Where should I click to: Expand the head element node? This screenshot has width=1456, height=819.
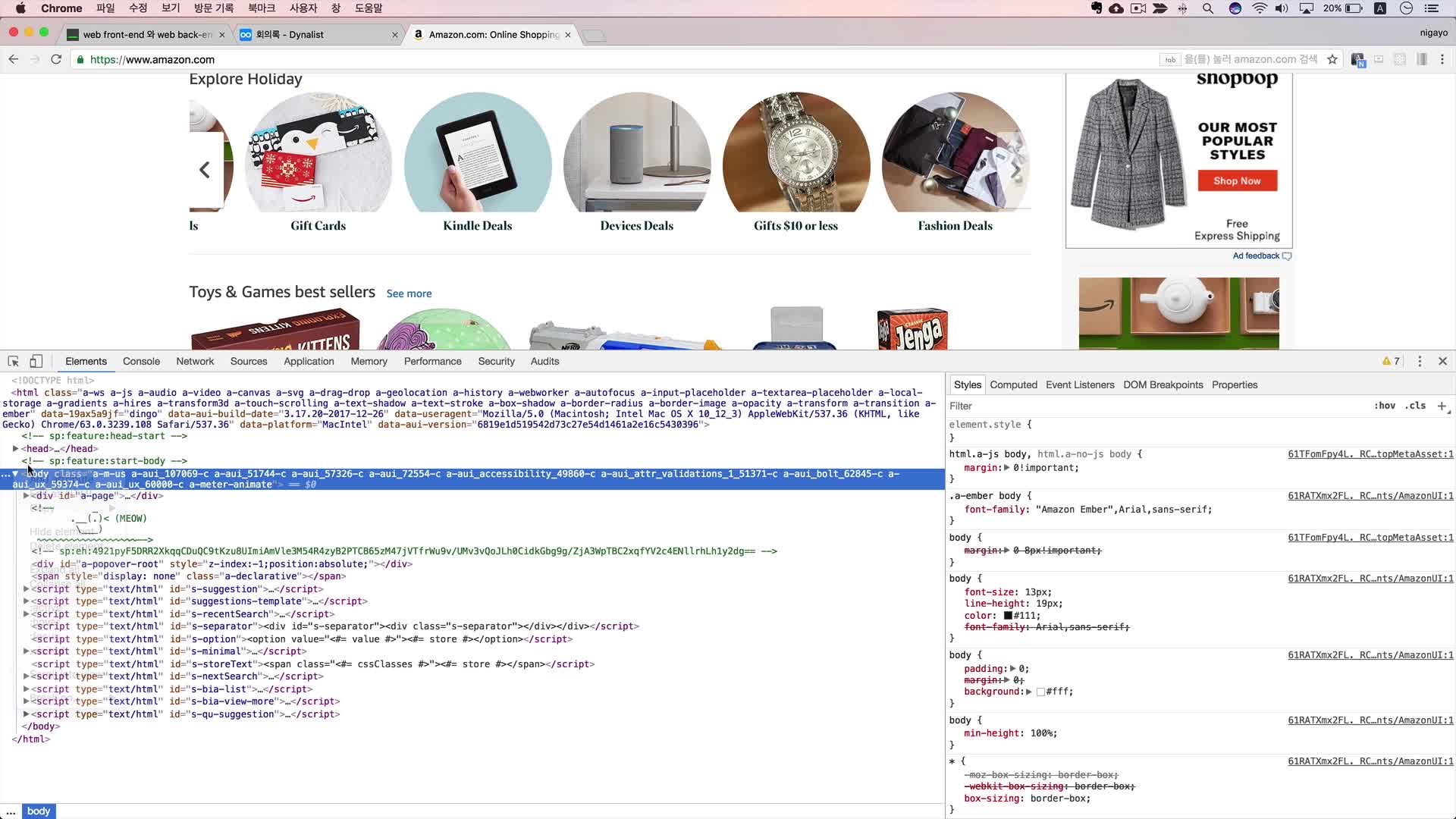[15, 449]
